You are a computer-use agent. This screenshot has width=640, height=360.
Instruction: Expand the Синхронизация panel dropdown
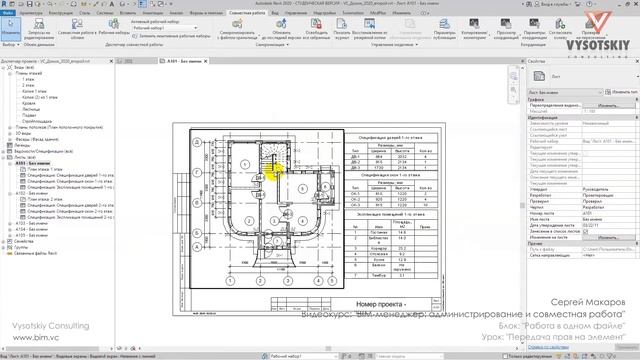[x=272, y=44]
